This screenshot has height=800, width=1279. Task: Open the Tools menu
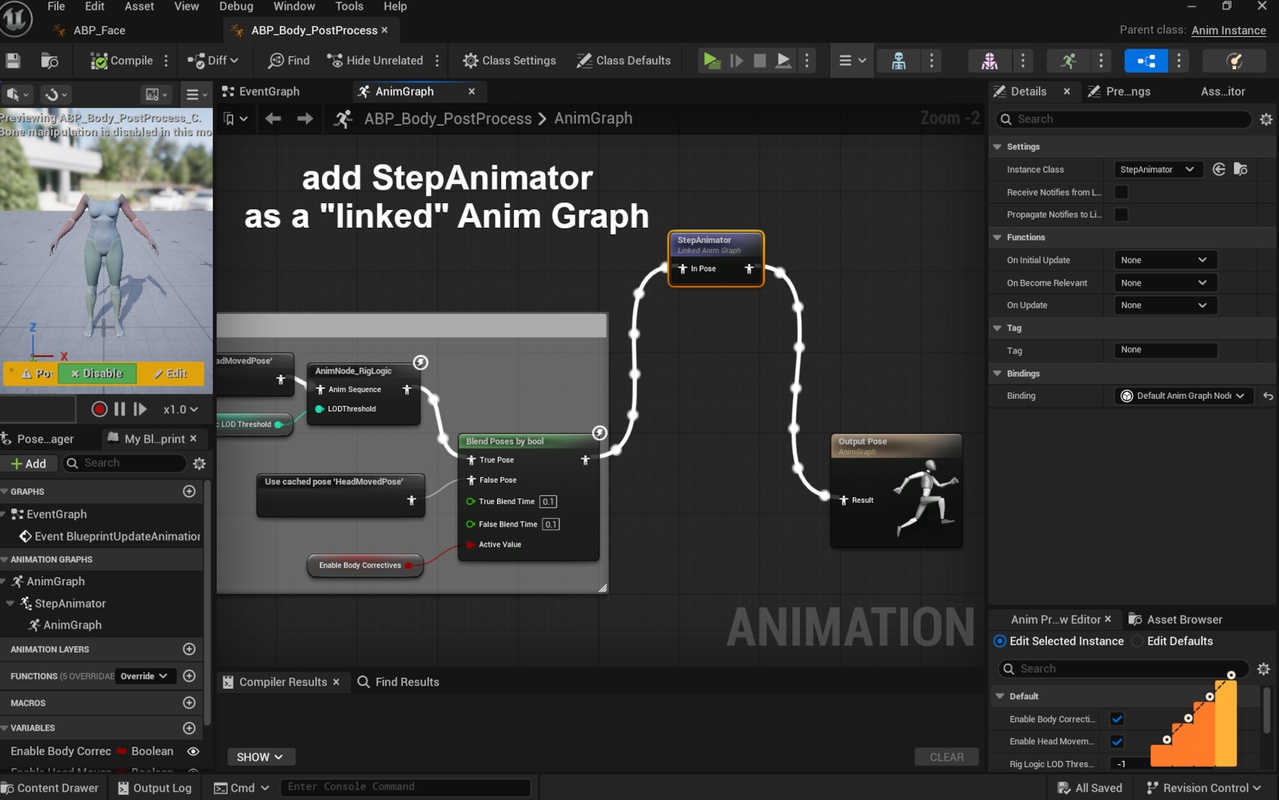click(349, 6)
